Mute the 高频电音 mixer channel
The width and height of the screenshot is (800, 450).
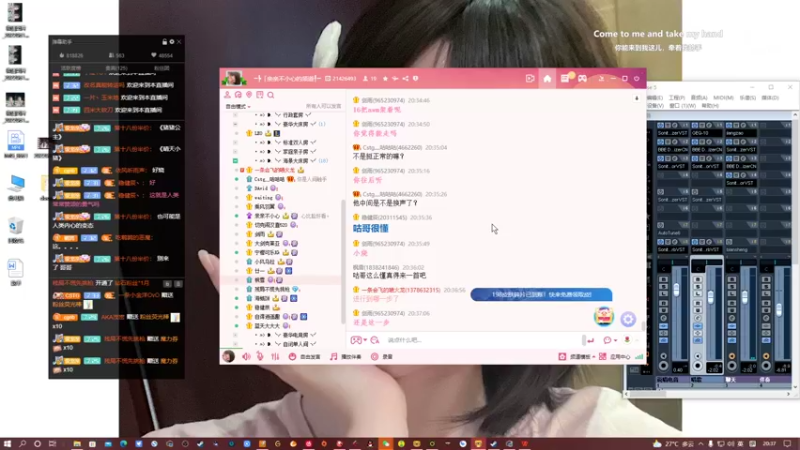click(x=663, y=280)
